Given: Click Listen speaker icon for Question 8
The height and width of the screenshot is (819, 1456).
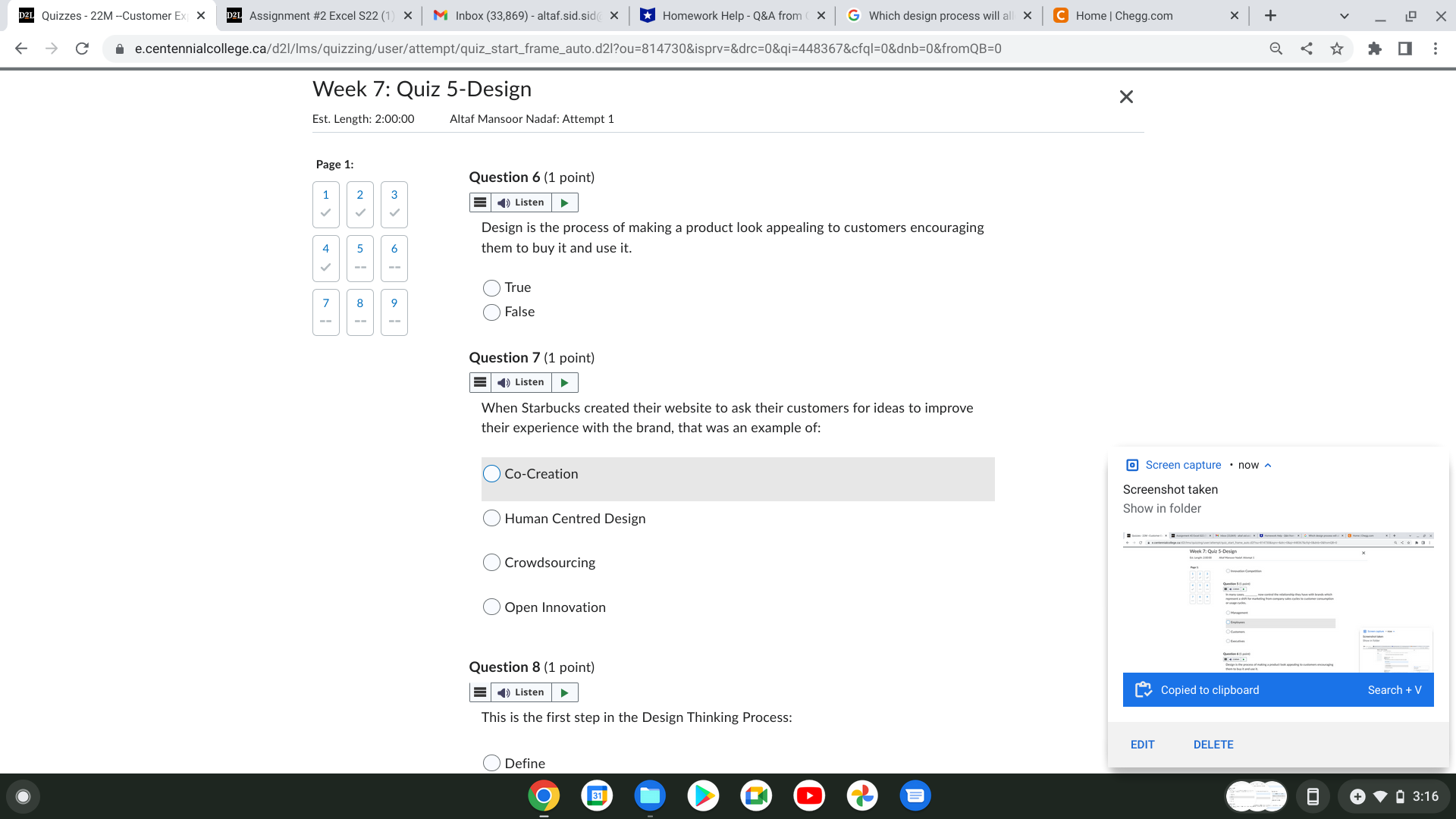Looking at the screenshot, I should [x=504, y=692].
